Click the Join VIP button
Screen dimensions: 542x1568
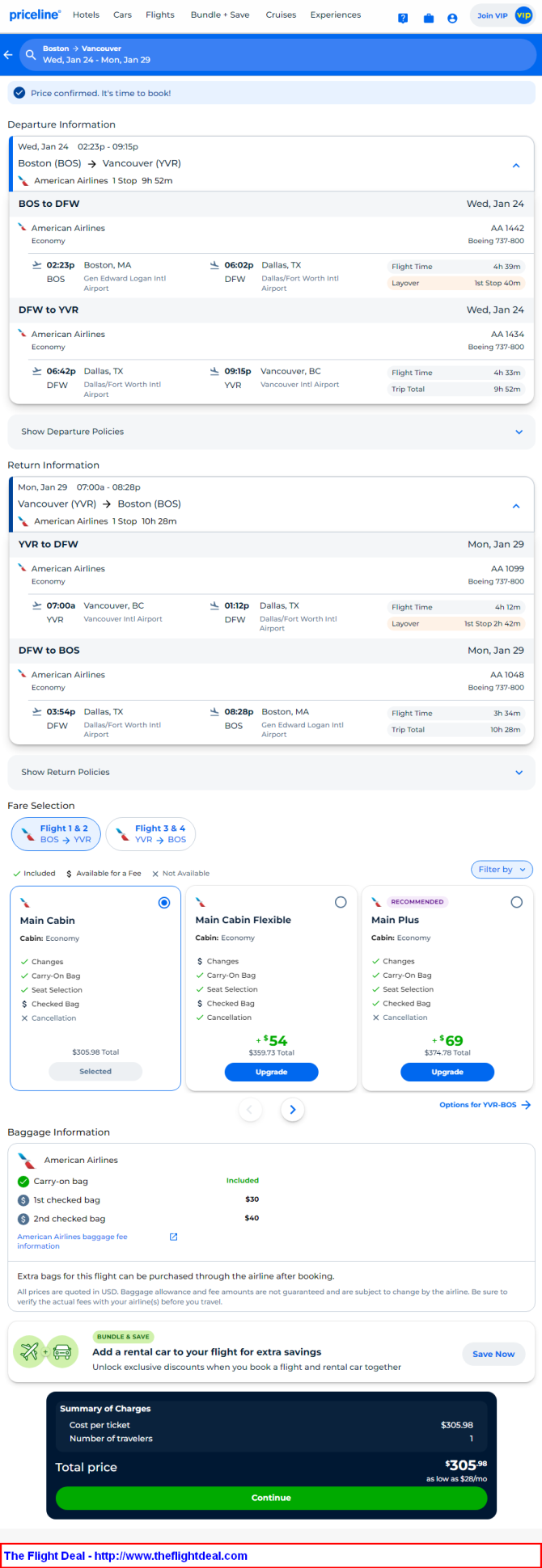pyautogui.click(x=502, y=15)
